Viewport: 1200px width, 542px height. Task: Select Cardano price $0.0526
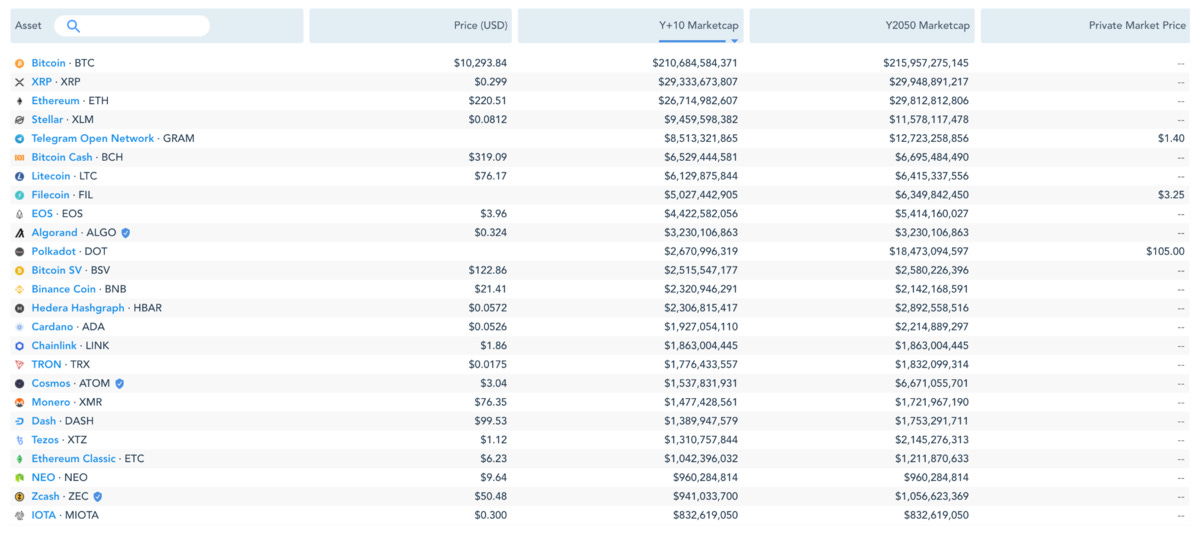click(488, 327)
